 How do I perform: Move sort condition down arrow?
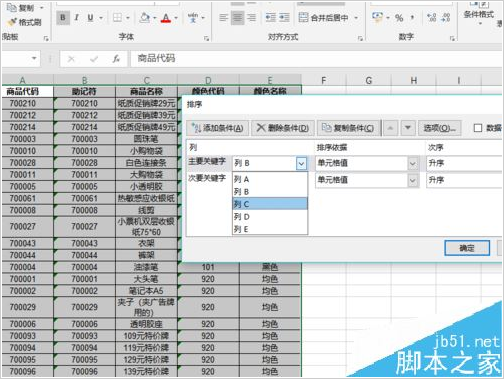click(x=408, y=128)
